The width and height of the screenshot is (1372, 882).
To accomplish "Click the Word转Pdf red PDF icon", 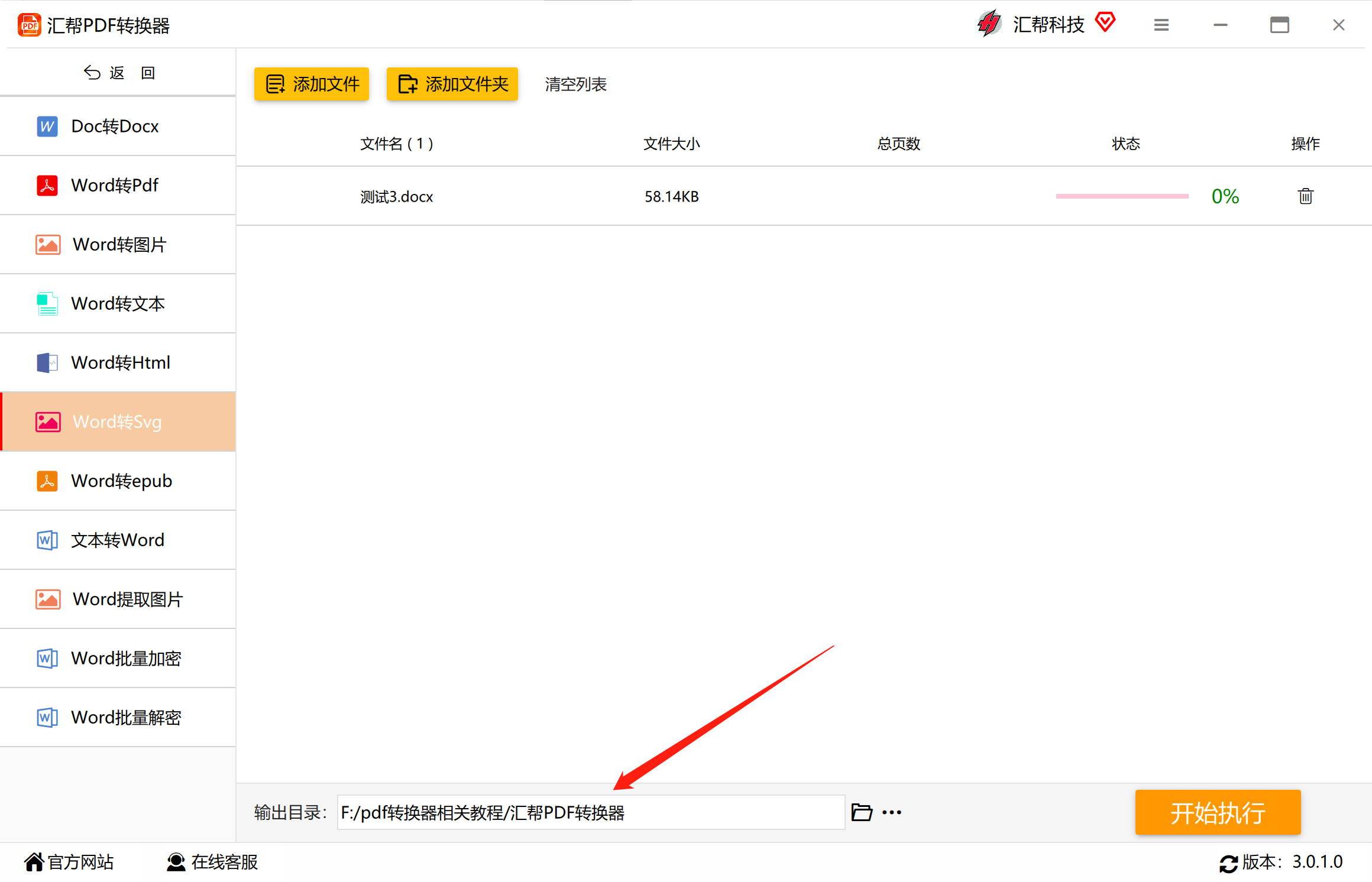I will (47, 186).
